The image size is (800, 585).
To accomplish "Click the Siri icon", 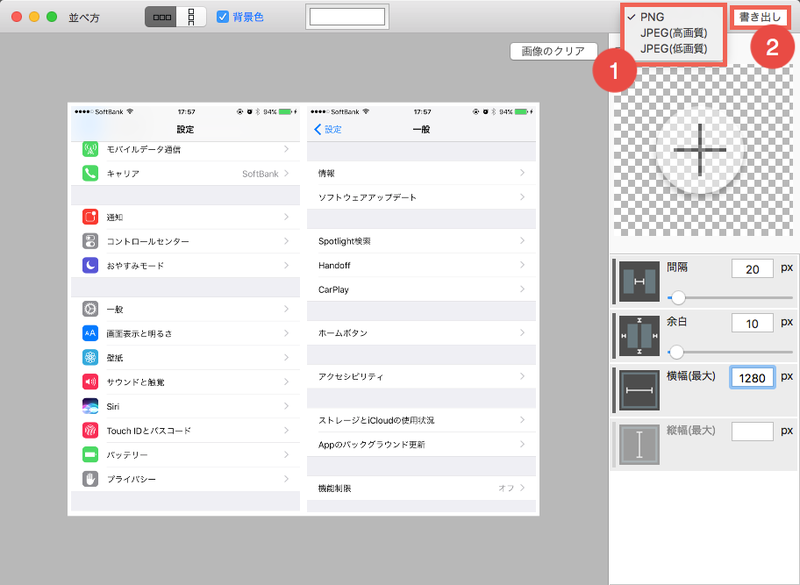I will 90,406.
